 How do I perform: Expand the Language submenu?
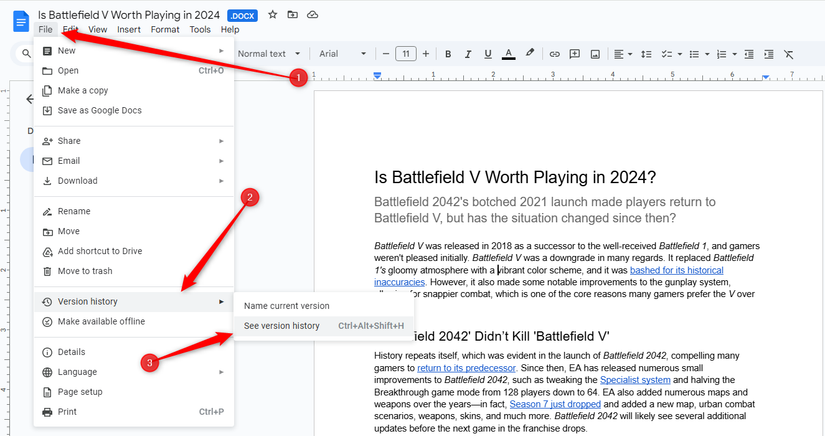[x=134, y=372]
